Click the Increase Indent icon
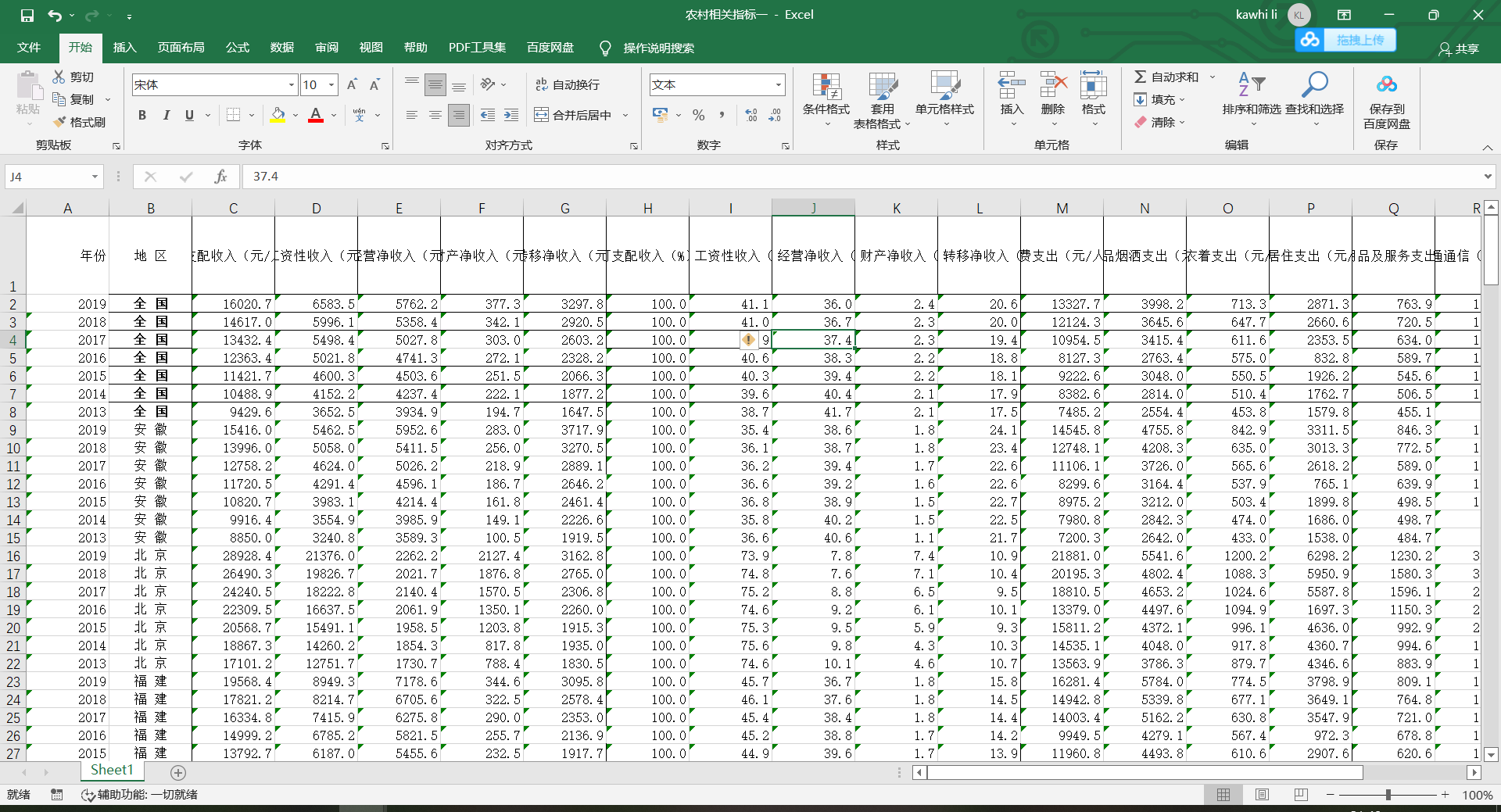This screenshot has width=1501, height=812. [x=510, y=115]
